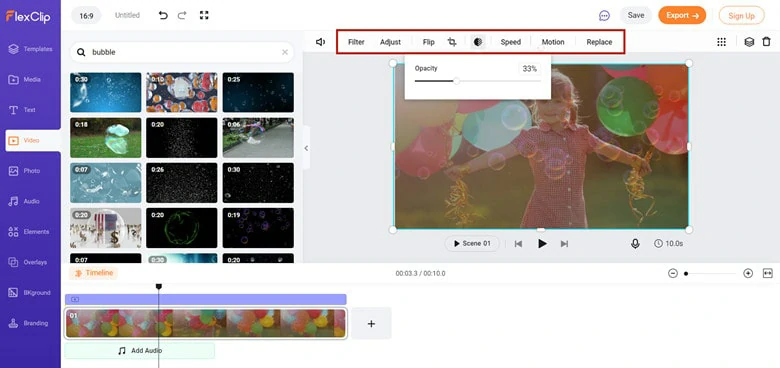
Task: Select the 0:06 street bubble video thumbnail
Action: [x=258, y=138]
